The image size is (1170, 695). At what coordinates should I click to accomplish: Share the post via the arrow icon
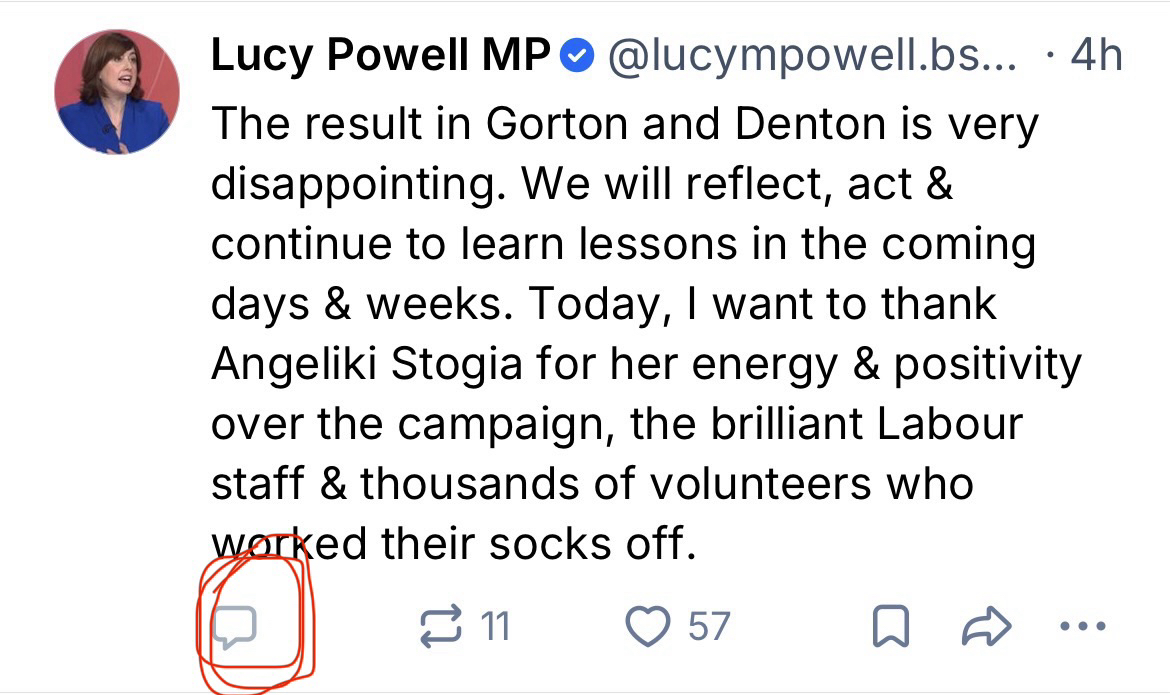(985, 627)
